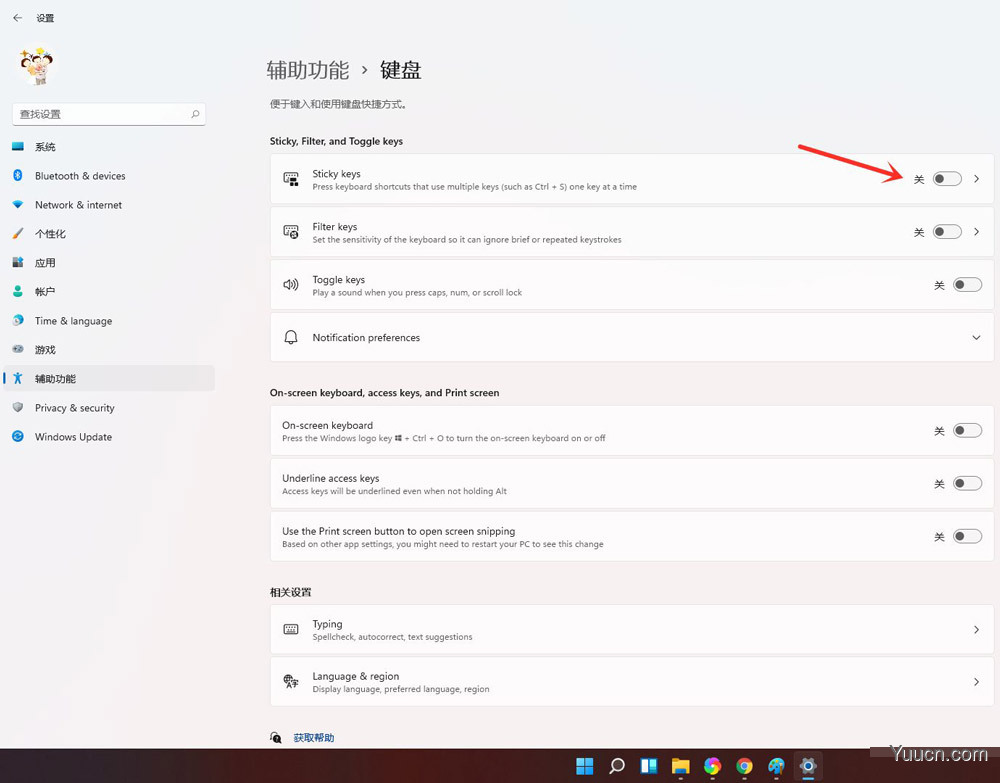Open Typing settings chevron
Viewport: 1000px width, 783px height.
point(976,629)
